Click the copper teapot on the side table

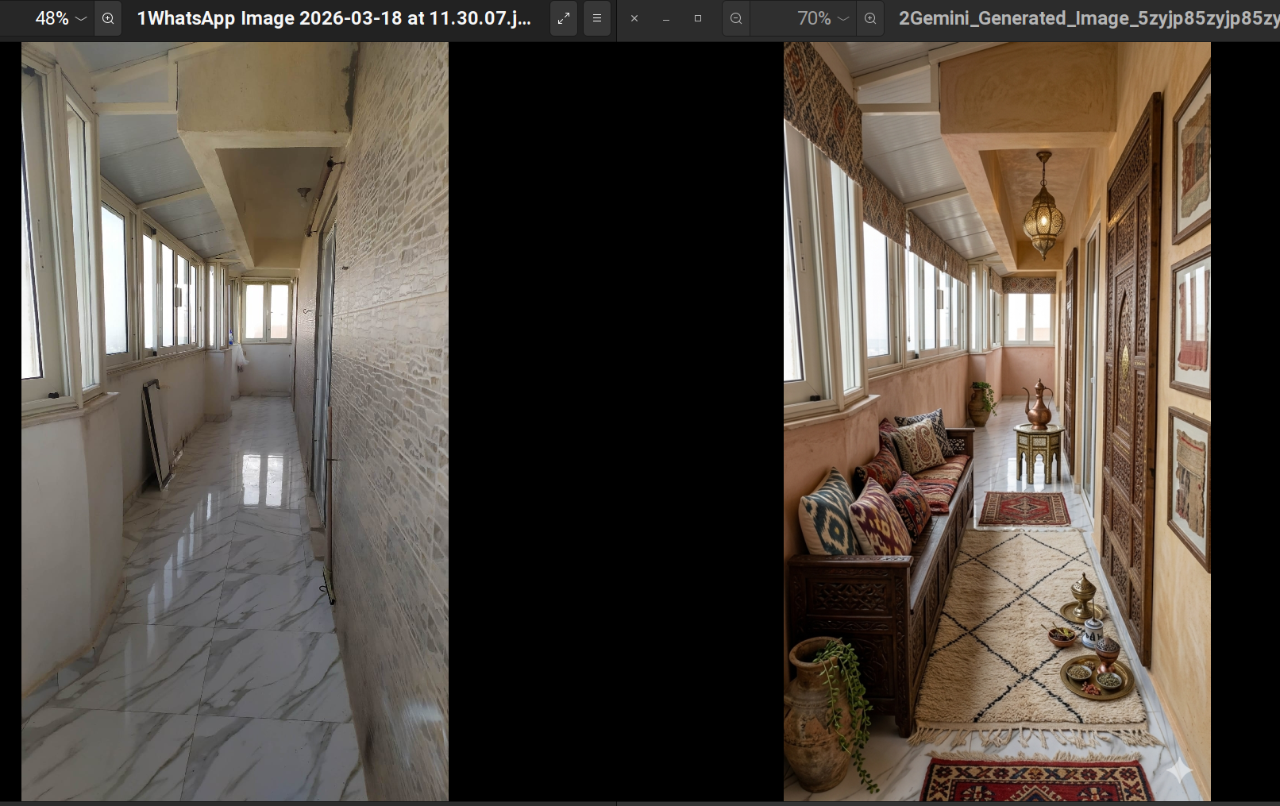click(1037, 405)
